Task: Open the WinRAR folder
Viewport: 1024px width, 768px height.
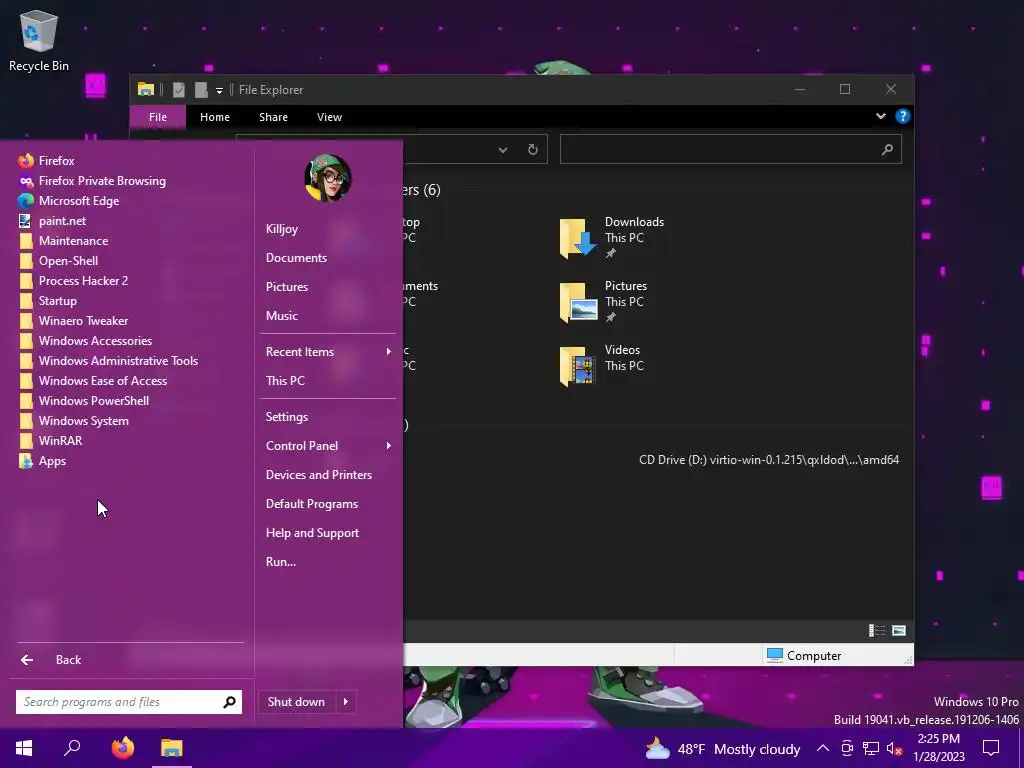Action: pos(50,441)
